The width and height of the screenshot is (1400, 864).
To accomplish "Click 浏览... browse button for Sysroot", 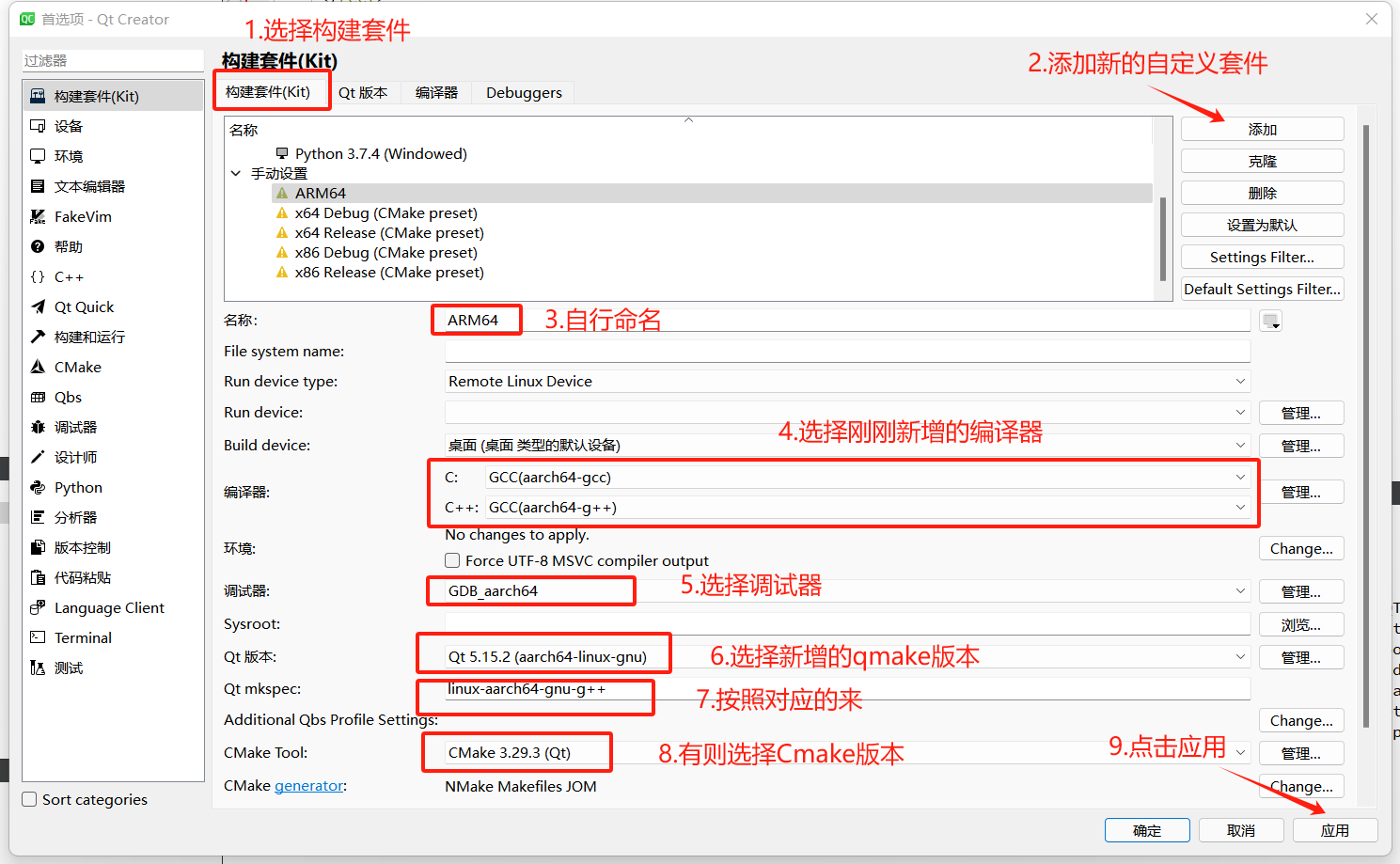I will [1301, 625].
